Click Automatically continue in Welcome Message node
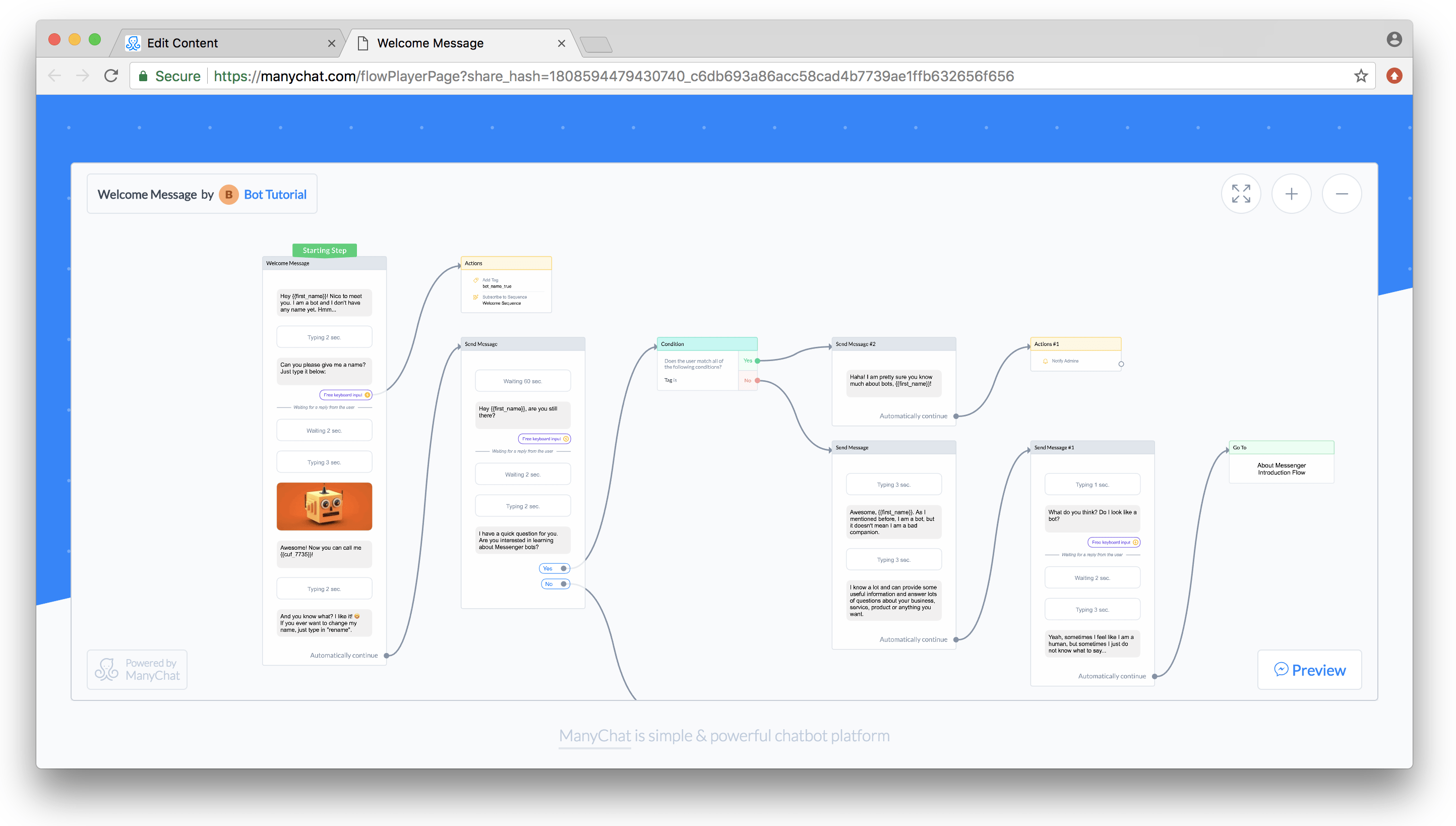This screenshot has height=826, width=1456. [x=344, y=655]
